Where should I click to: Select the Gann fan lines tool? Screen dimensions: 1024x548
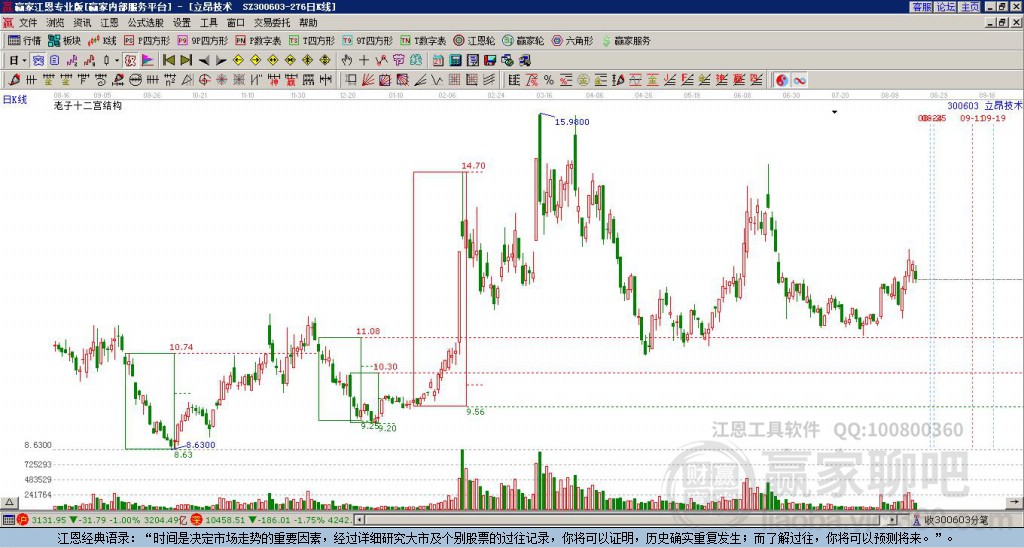(368, 80)
